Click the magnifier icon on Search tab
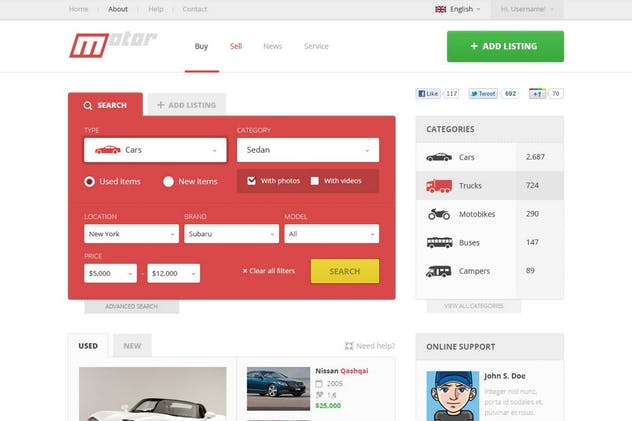The width and height of the screenshot is (632, 421). click(x=87, y=106)
